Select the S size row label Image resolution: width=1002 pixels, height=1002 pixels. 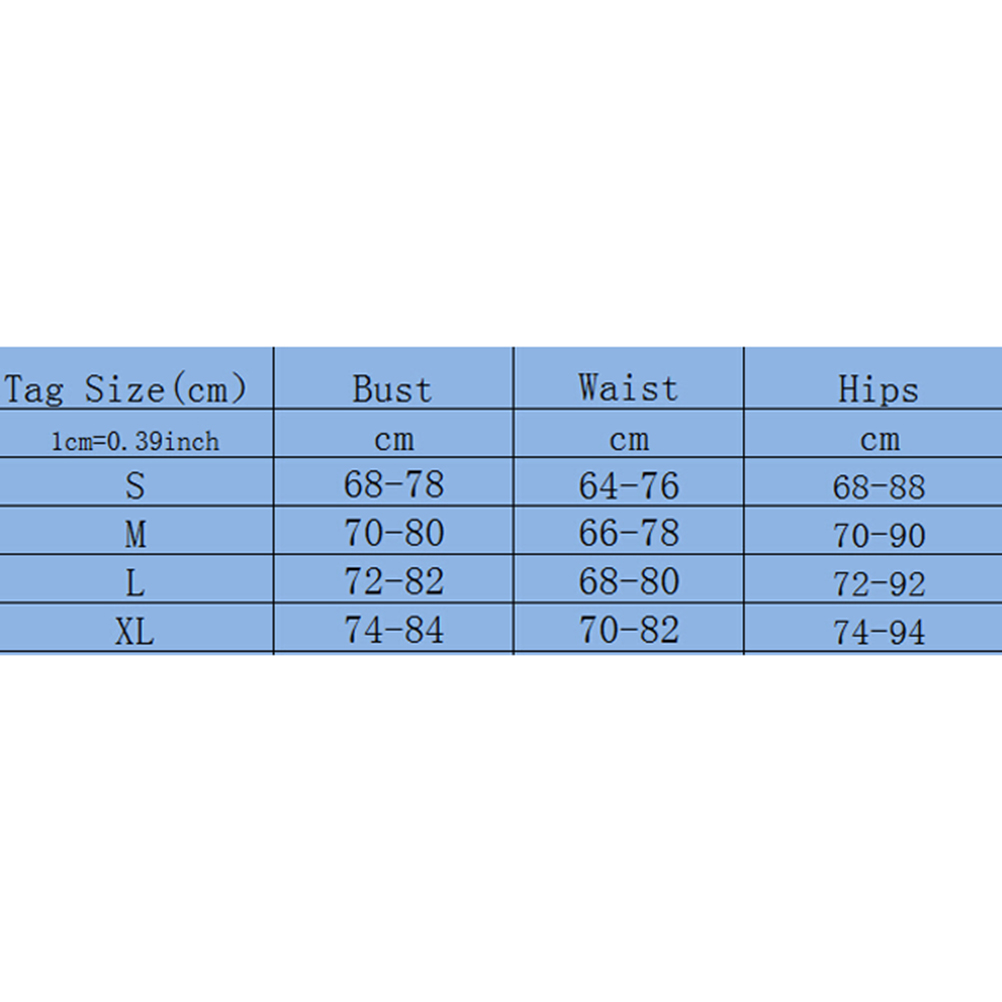pos(135,486)
